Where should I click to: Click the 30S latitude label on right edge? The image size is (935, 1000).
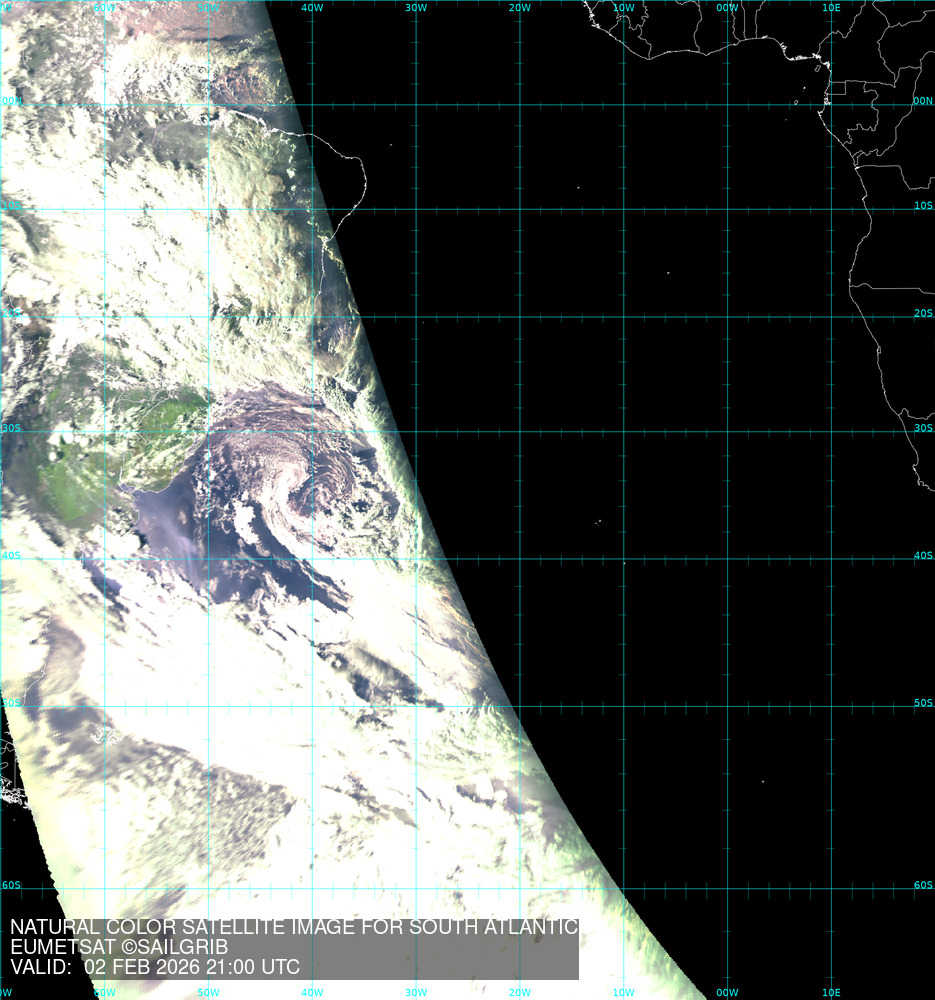tap(922, 428)
